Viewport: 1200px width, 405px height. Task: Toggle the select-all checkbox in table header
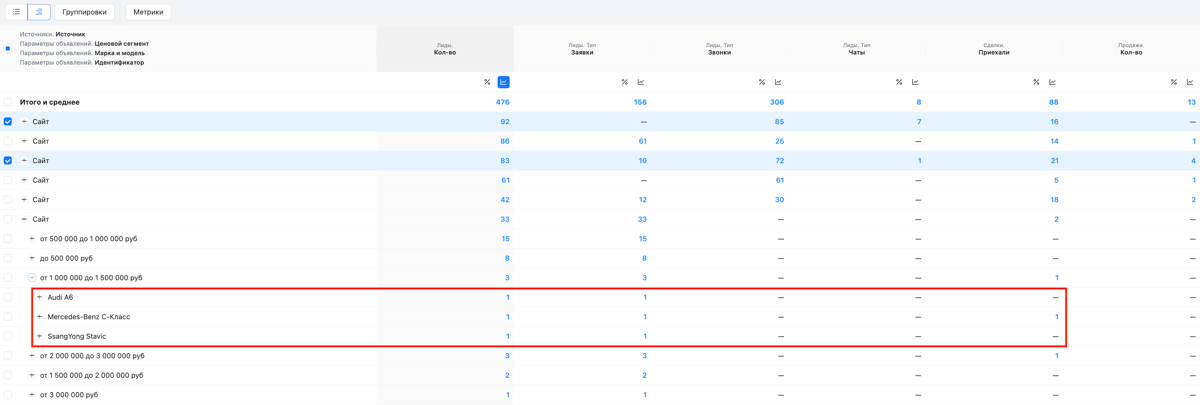pyautogui.click(x=8, y=48)
